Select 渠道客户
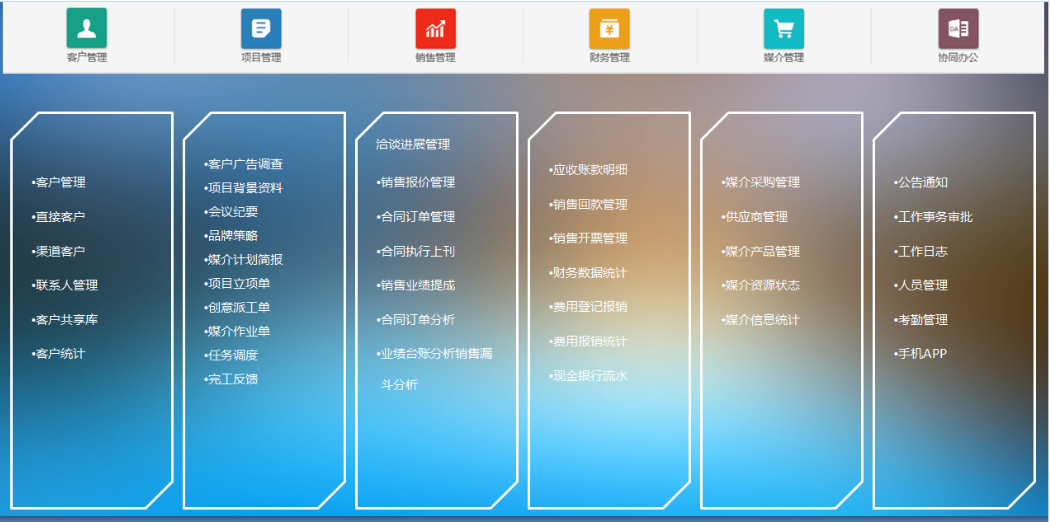Screen dimensions: 1050x522 pyautogui.click(x=58, y=251)
